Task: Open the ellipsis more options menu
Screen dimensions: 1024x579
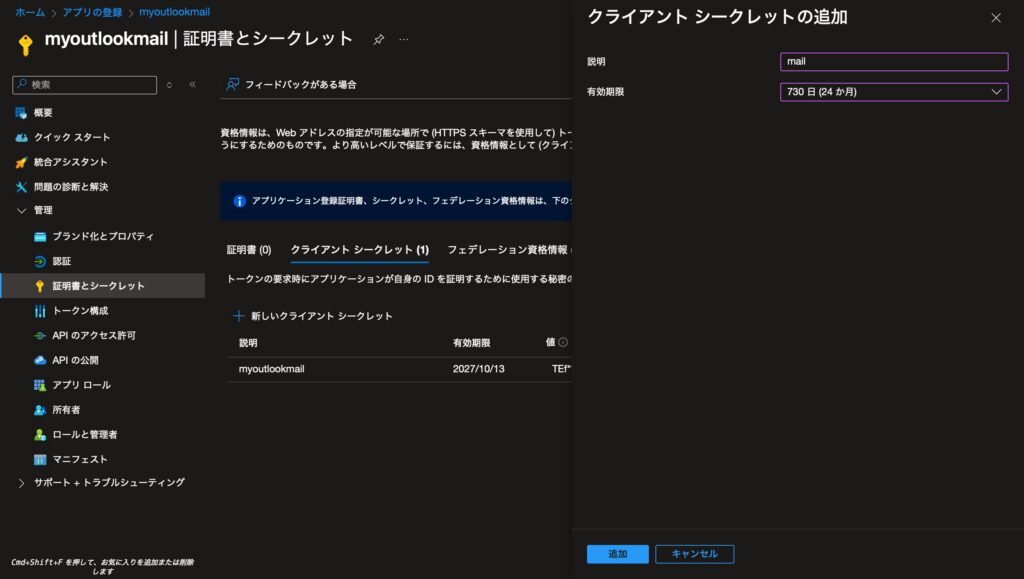Action: pyautogui.click(x=404, y=39)
